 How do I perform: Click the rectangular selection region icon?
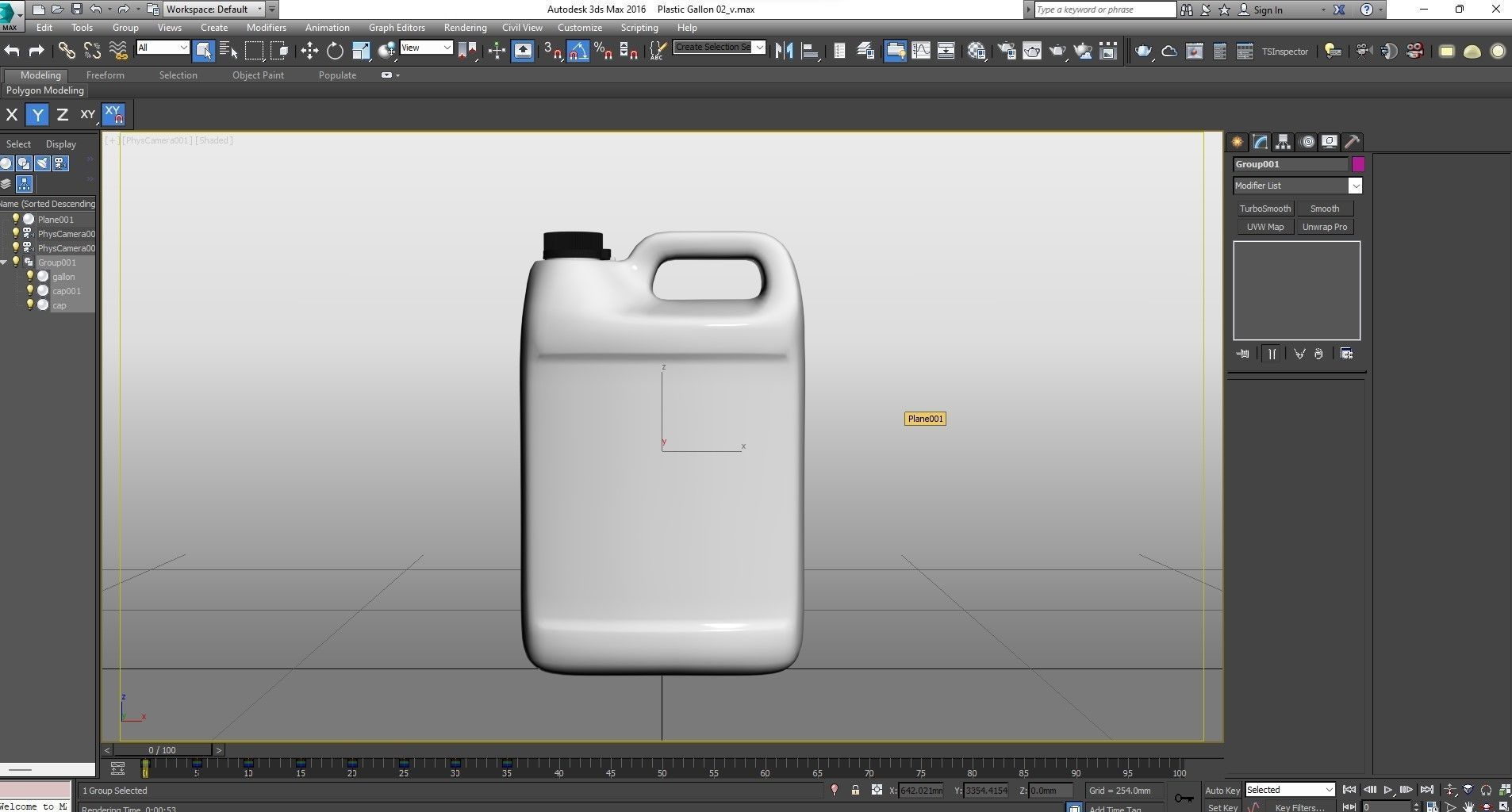(255, 51)
